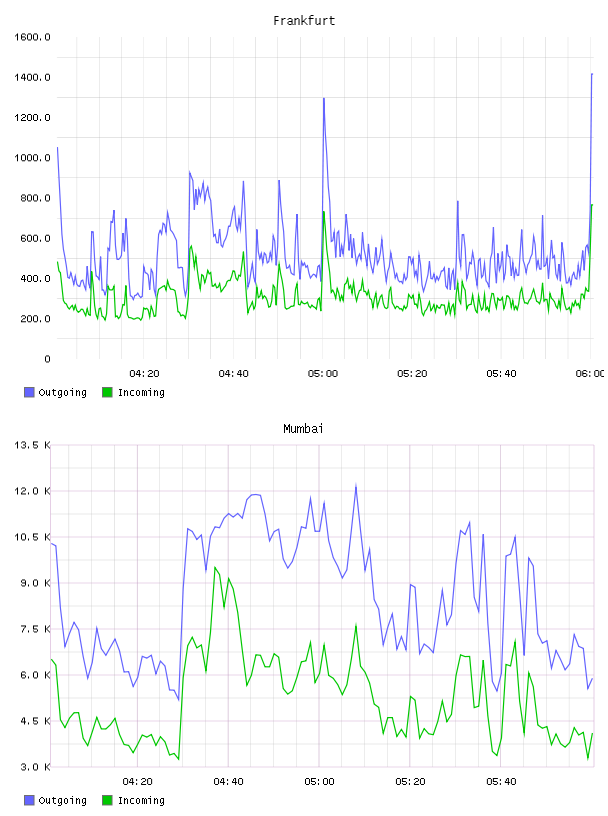Click the 400.0 y-axis label in Frankfurt chart
The width and height of the screenshot is (608, 816).
pyautogui.click(x=35, y=278)
